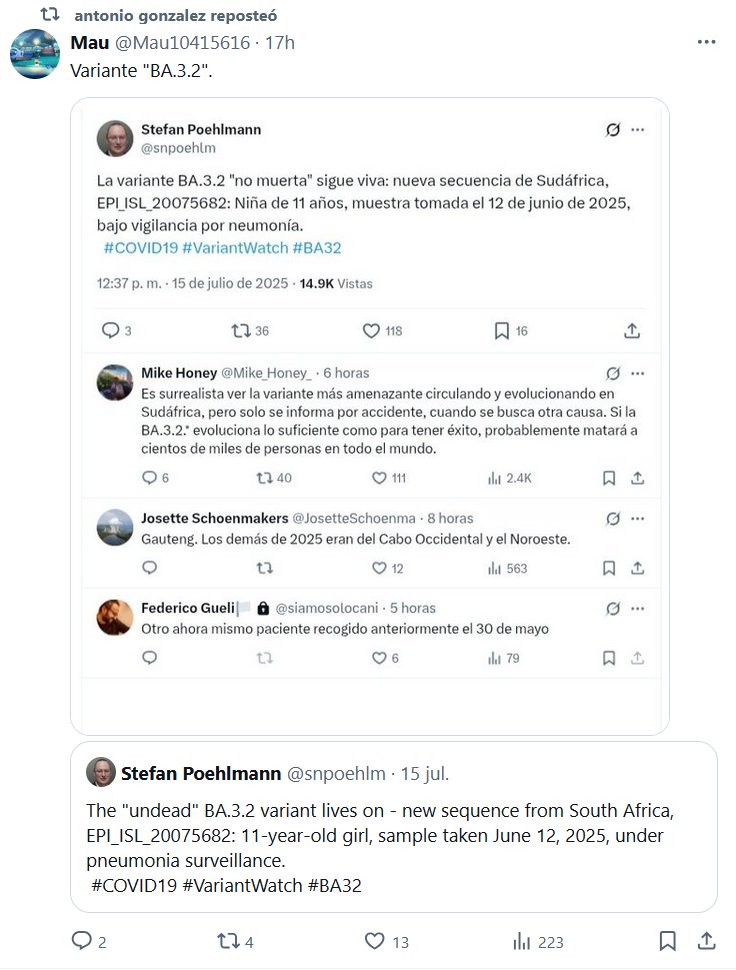Open more options menu for Mau's tweet

pos(706,42)
